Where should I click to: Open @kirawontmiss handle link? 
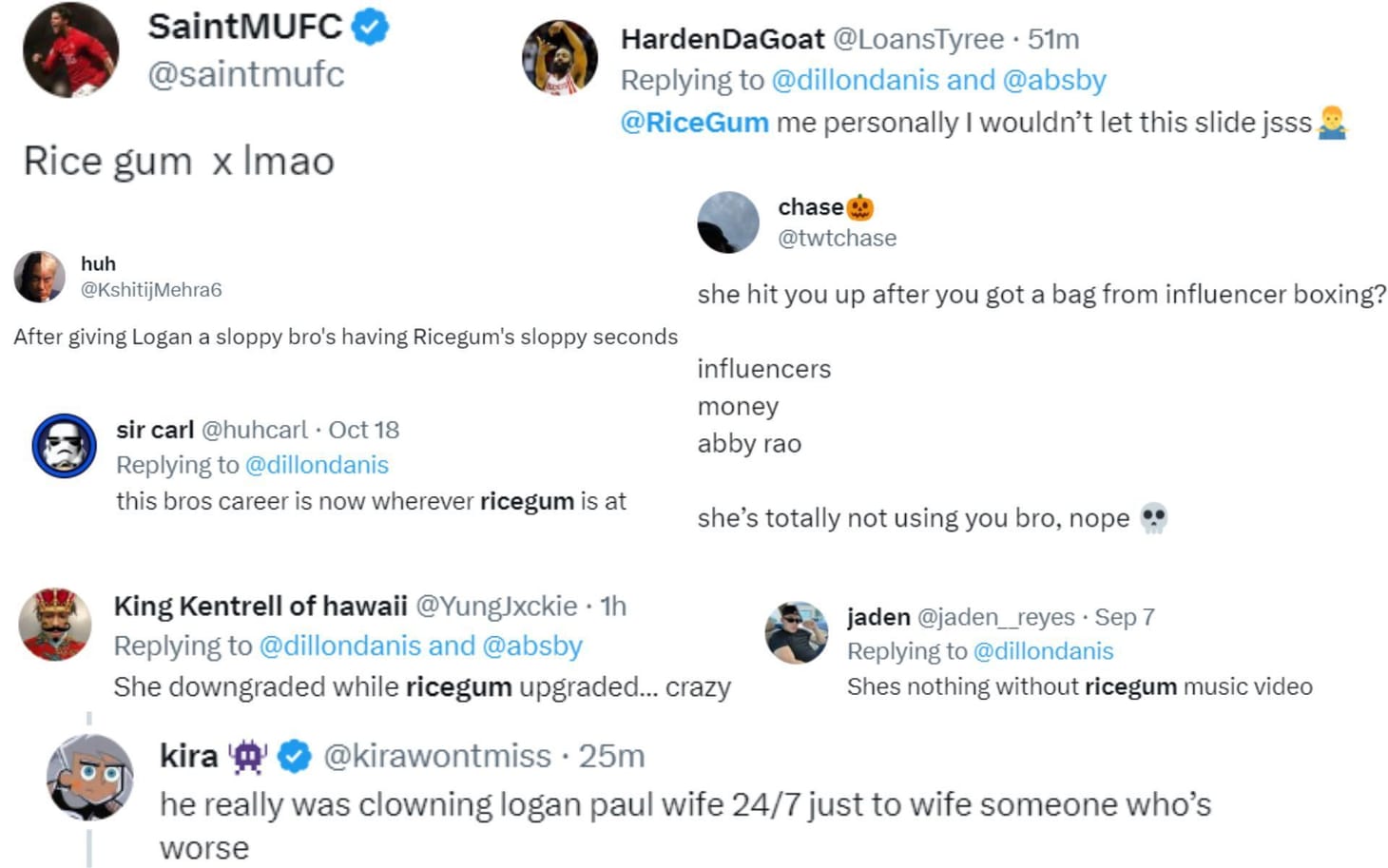(x=436, y=757)
